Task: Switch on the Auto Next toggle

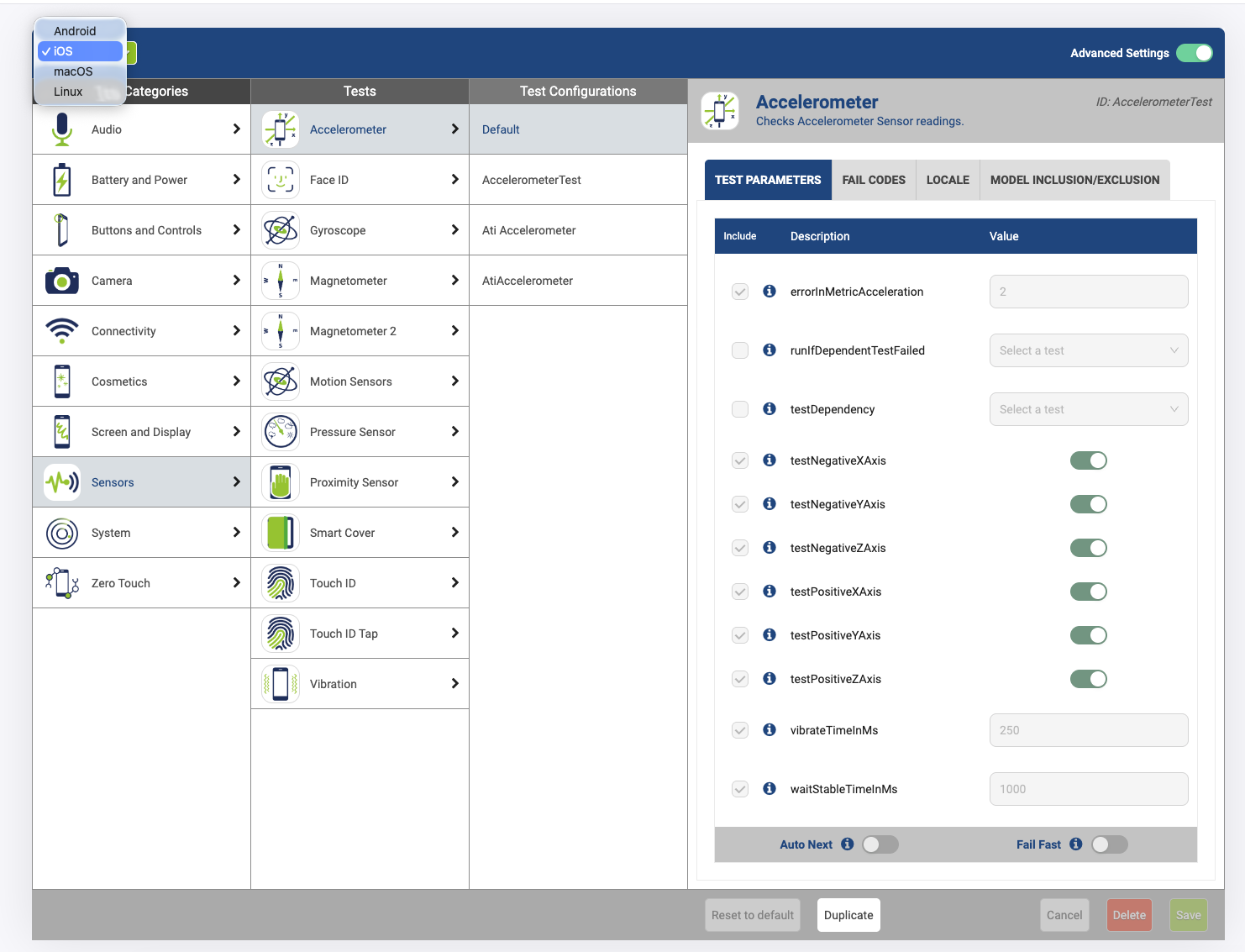Action: point(880,844)
